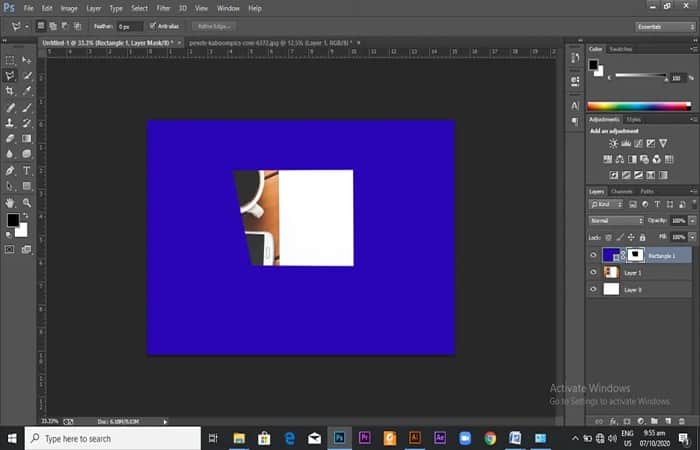
Task: Hide the Rectangle 1 layer
Action: [593, 255]
